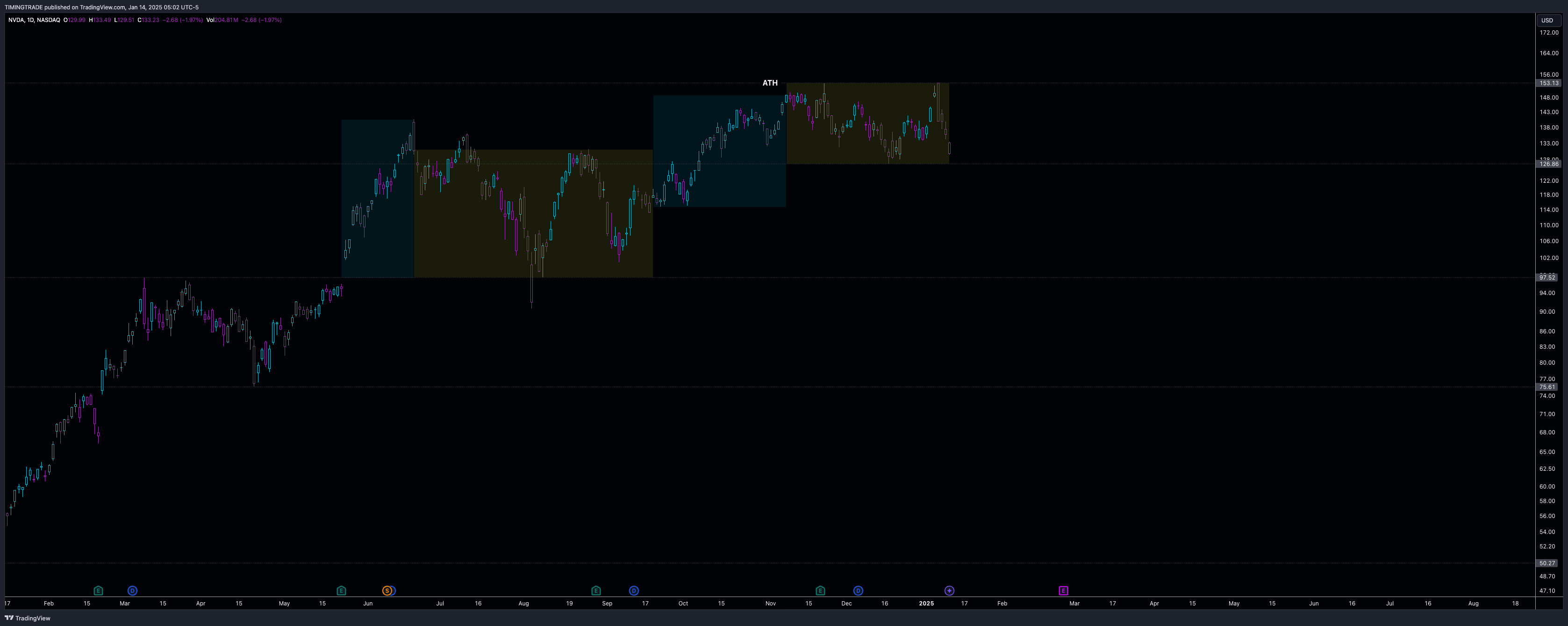Click the magenta upcoming earnings E marker

tap(1063, 590)
